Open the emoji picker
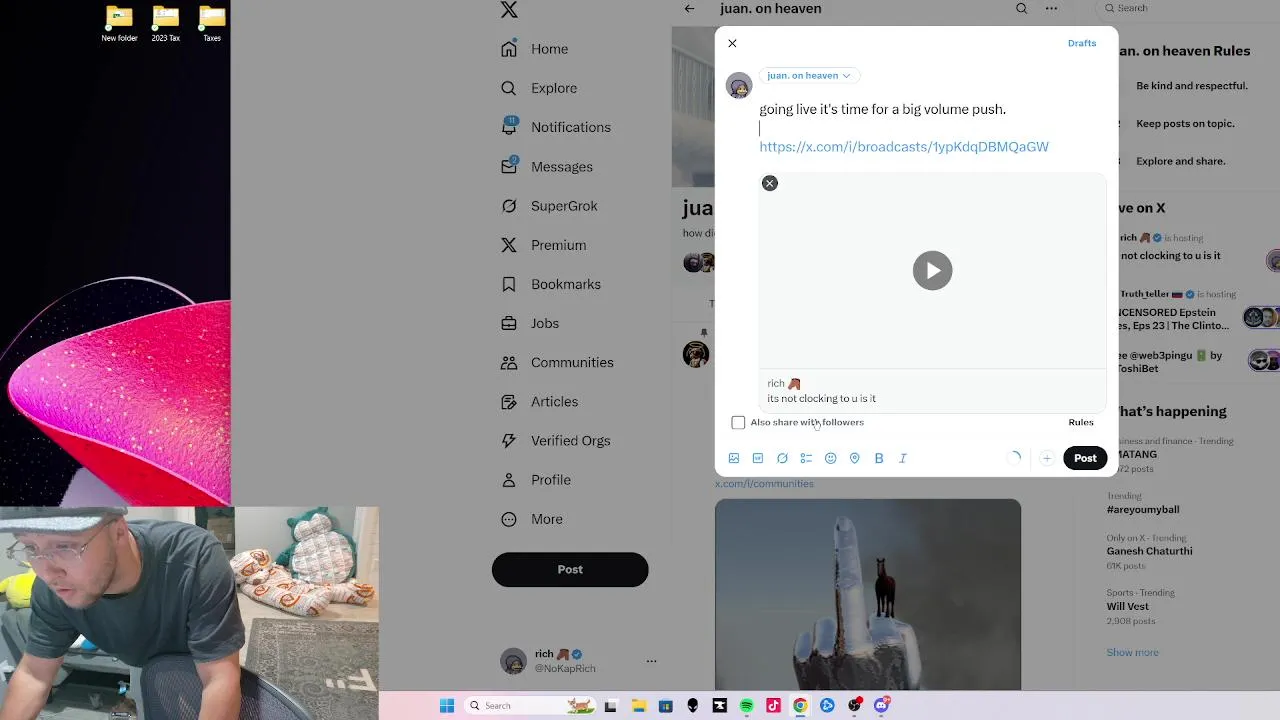Image resolution: width=1280 pixels, height=720 pixels. pyautogui.click(x=830, y=458)
